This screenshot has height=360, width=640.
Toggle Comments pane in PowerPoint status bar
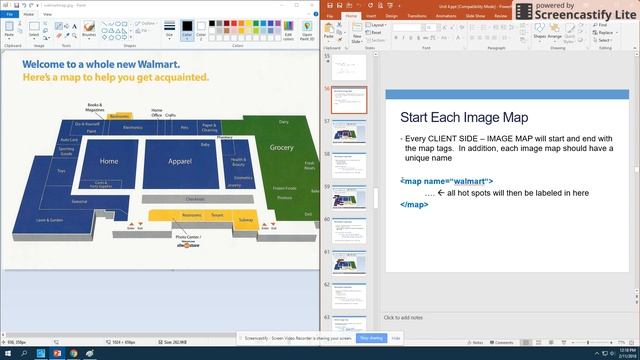(x=501, y=342)
